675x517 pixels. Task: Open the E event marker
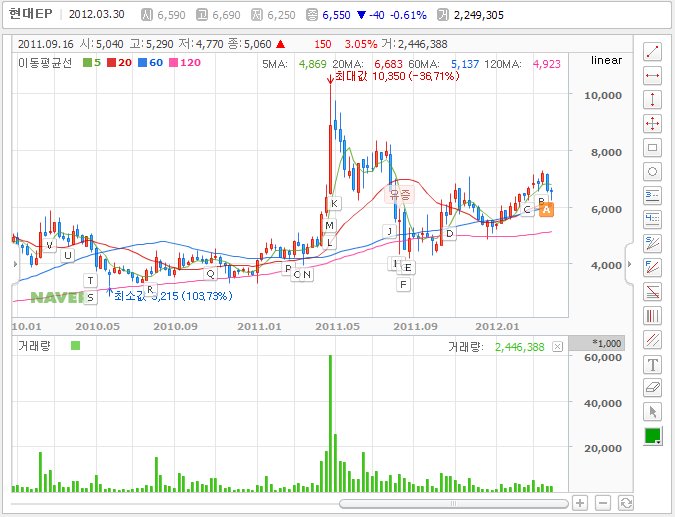click(x=409, y=268)
